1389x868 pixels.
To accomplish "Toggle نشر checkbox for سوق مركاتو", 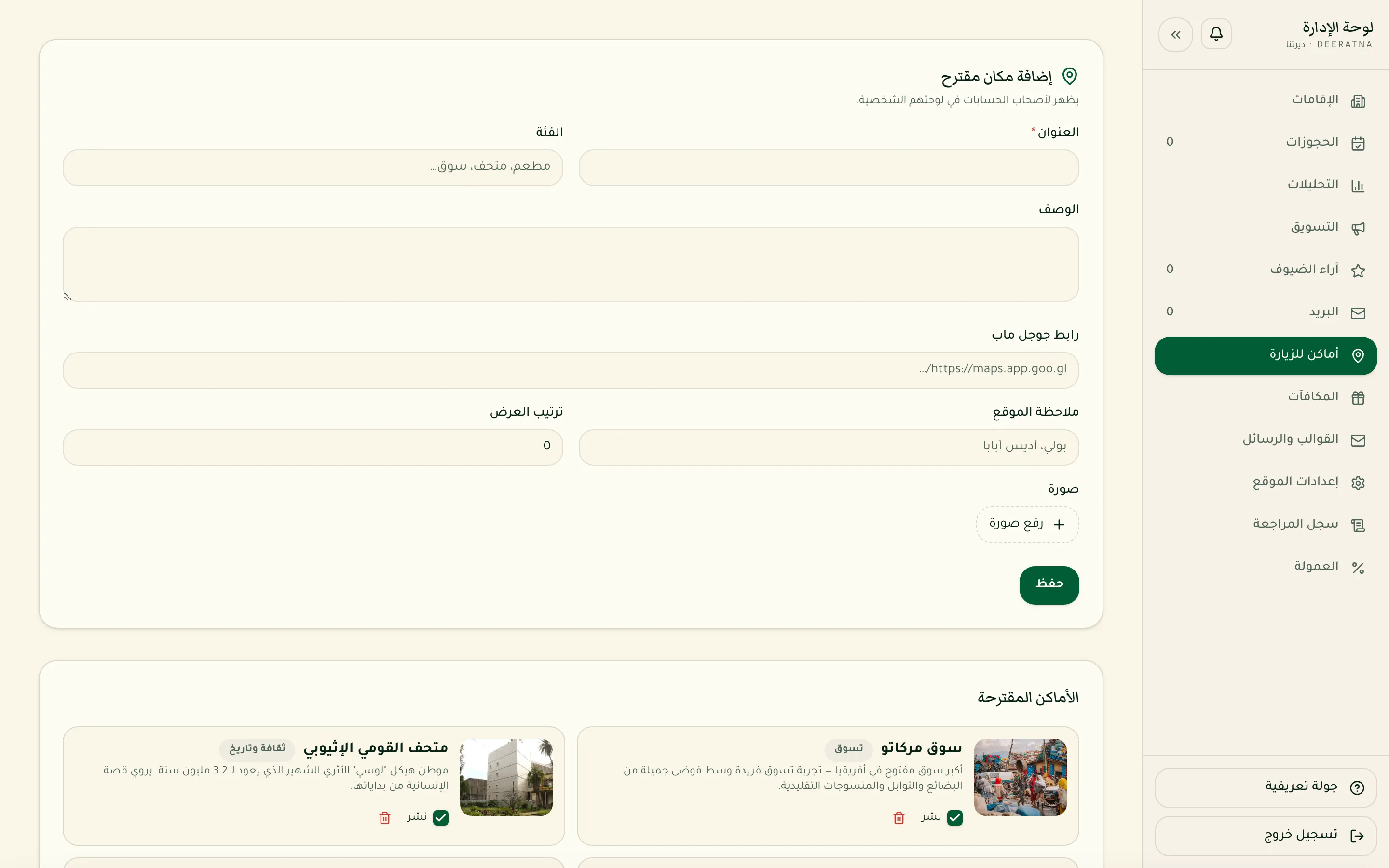I will click(x=954, y=817).
